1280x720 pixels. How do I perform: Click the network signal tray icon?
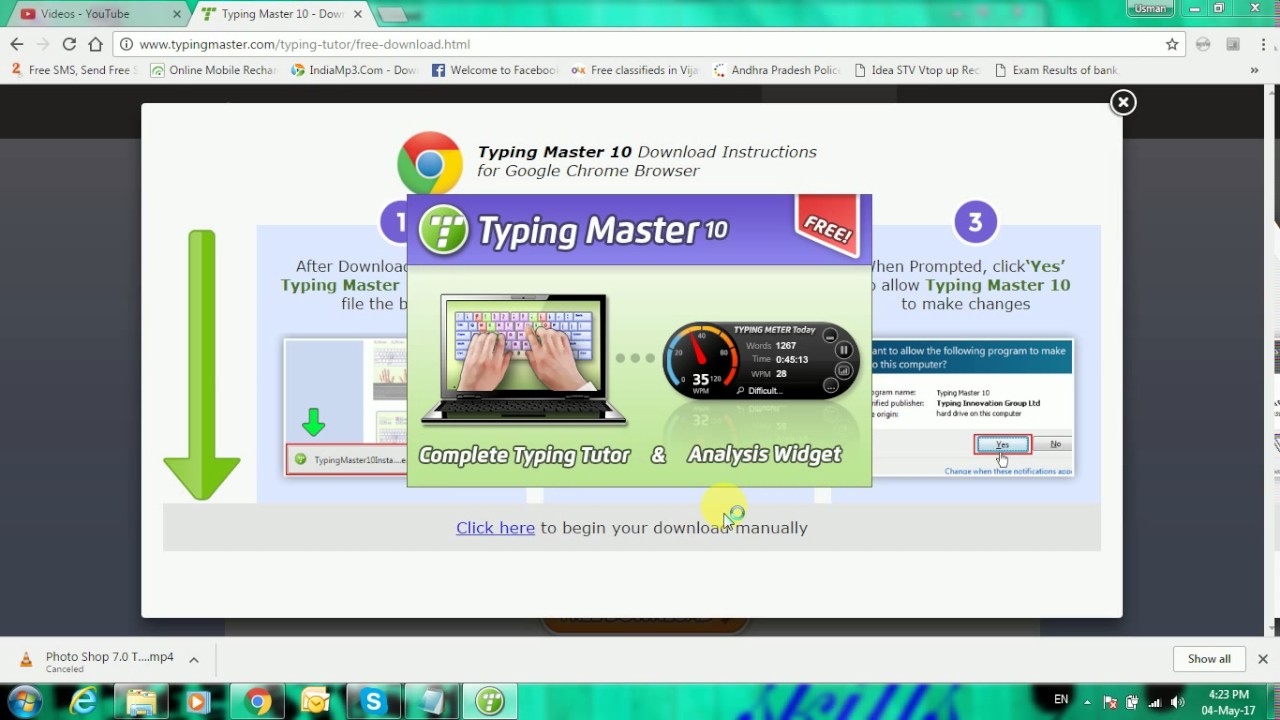(x=1155, y=702)
